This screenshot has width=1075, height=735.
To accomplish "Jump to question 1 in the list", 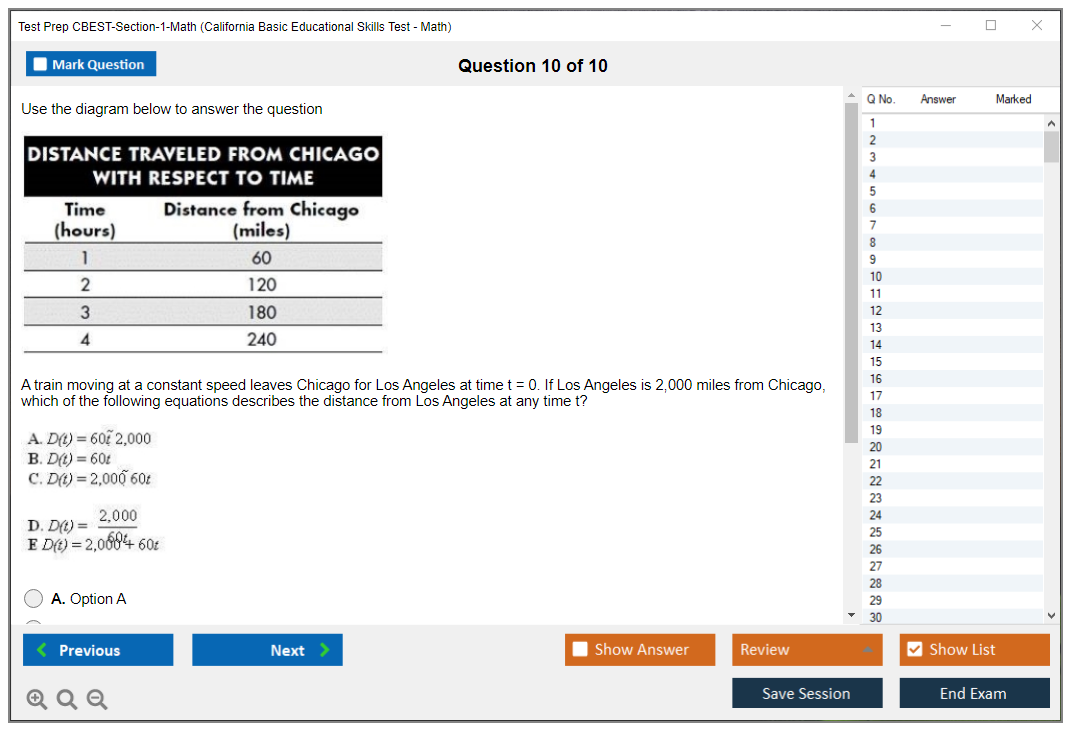I will [872, 123].
